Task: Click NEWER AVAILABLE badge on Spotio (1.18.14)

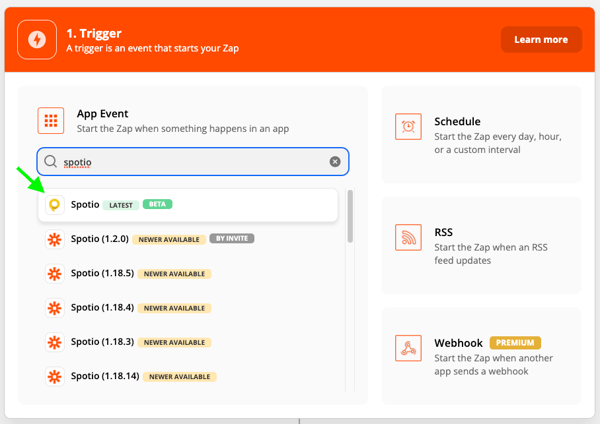Action: [x=180, y=377]
